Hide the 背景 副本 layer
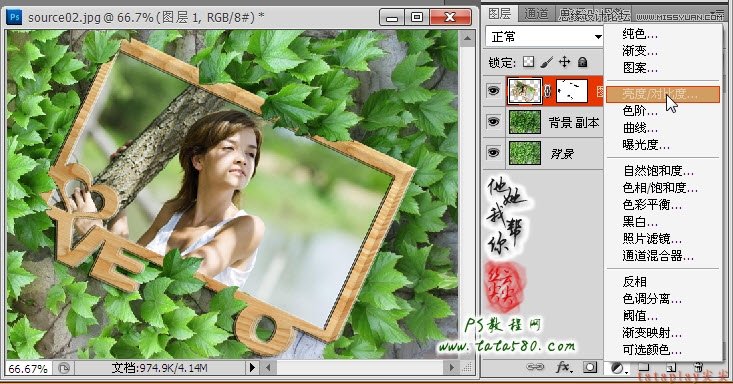The image size is (733, 384). click(493, 122)
